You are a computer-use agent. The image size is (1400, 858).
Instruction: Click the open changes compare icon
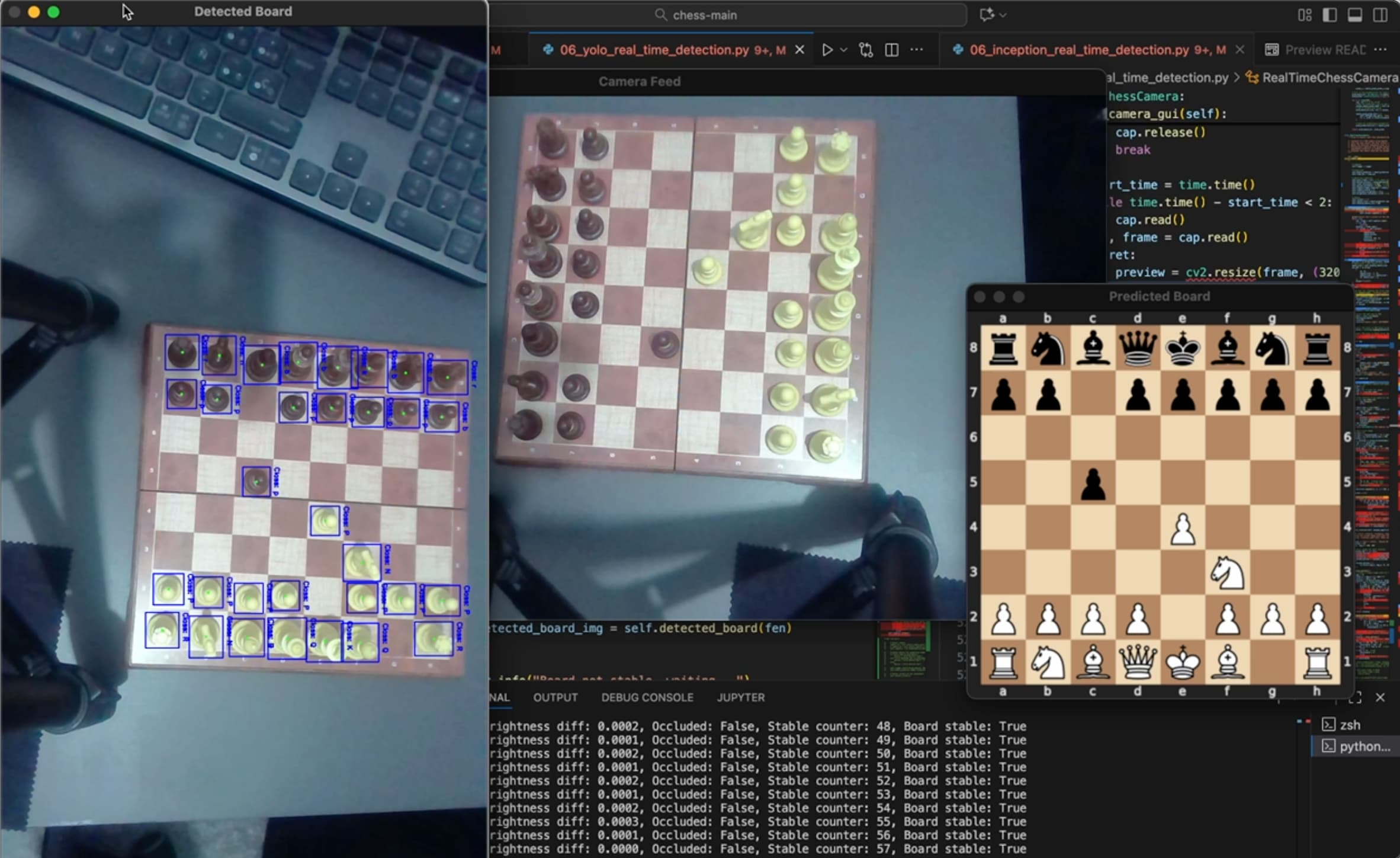tap(866, 50)
